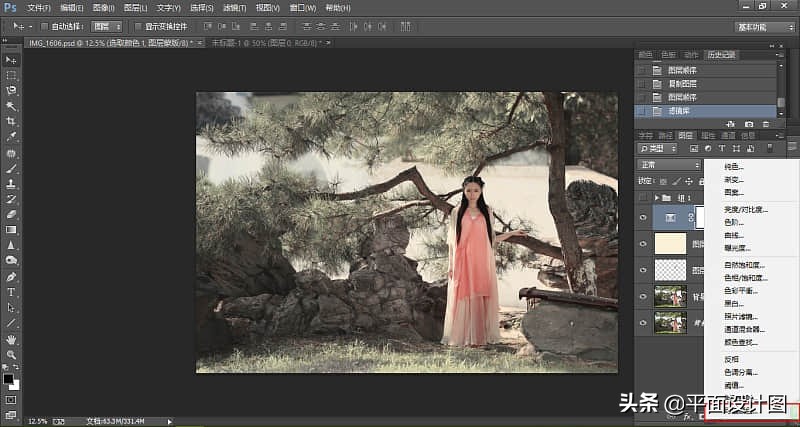
Task: Select the Horizontal Type tool
Action: [12, 292]
